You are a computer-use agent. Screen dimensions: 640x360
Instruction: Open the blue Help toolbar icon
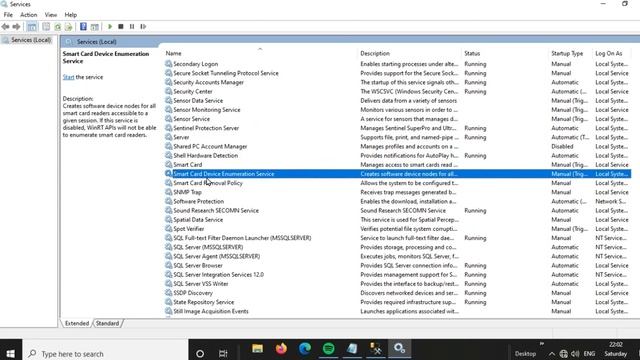[83, 27]
